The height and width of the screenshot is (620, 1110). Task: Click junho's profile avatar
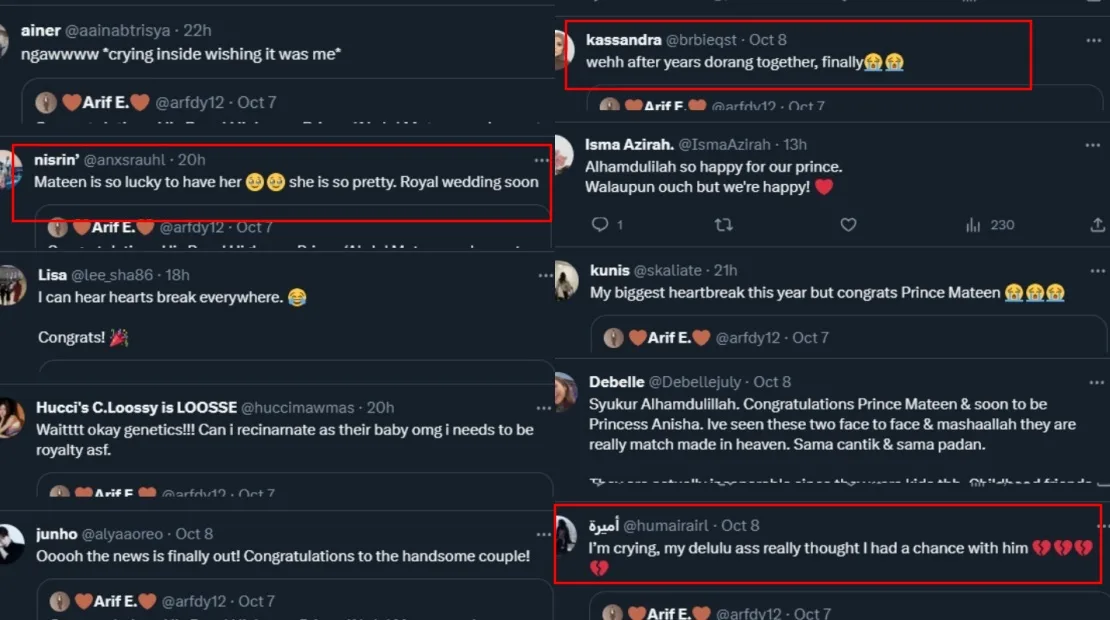pyautogui.click(x=12, y=544)
